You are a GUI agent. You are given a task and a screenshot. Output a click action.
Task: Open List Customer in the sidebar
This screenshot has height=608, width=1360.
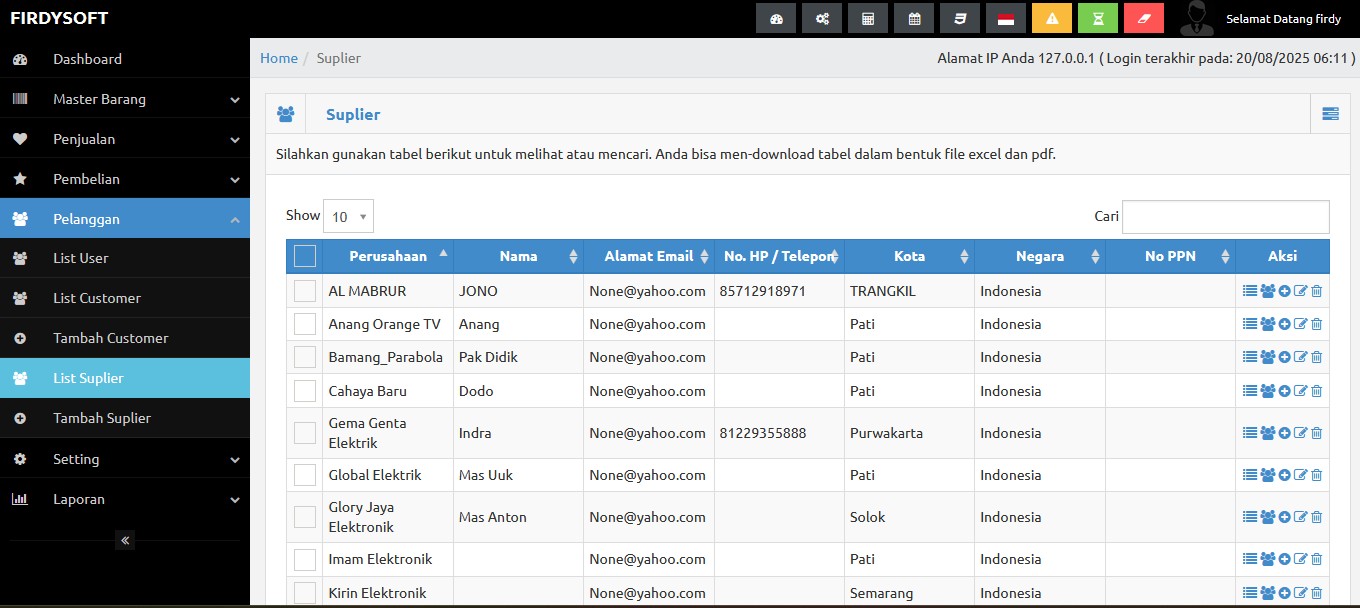click(97, 298)
